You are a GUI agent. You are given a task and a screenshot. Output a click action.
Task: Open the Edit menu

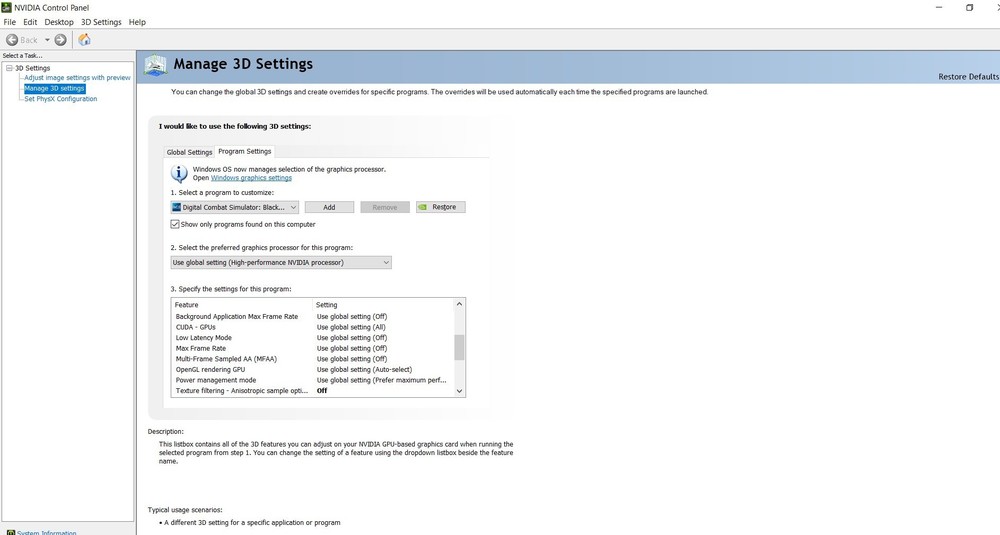[x=30, y=22]
